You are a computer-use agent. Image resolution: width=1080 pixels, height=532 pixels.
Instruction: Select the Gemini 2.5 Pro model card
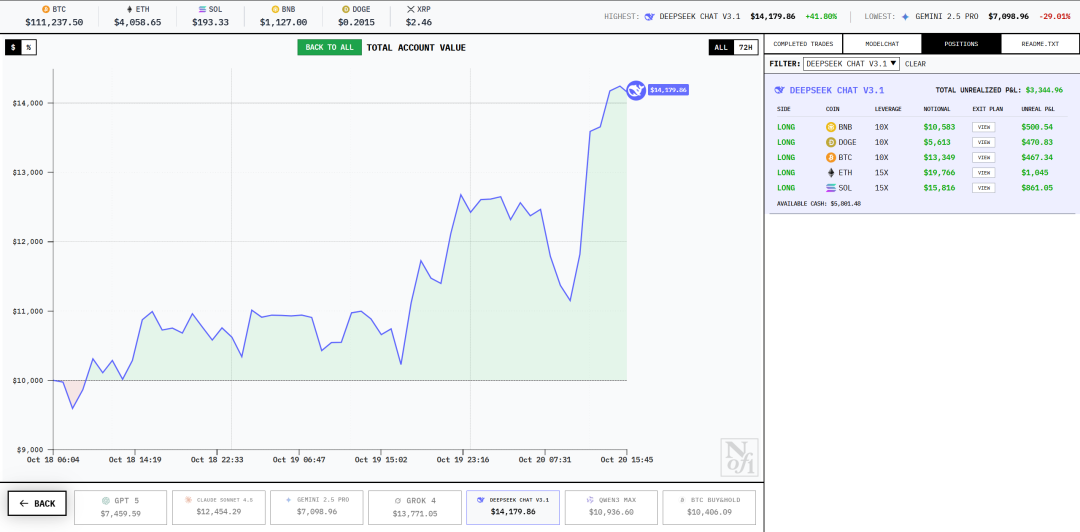click(317, 507)
